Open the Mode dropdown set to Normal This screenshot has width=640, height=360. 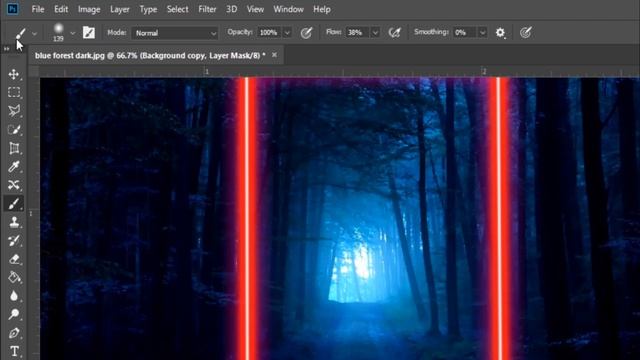[x=174, y=33]
